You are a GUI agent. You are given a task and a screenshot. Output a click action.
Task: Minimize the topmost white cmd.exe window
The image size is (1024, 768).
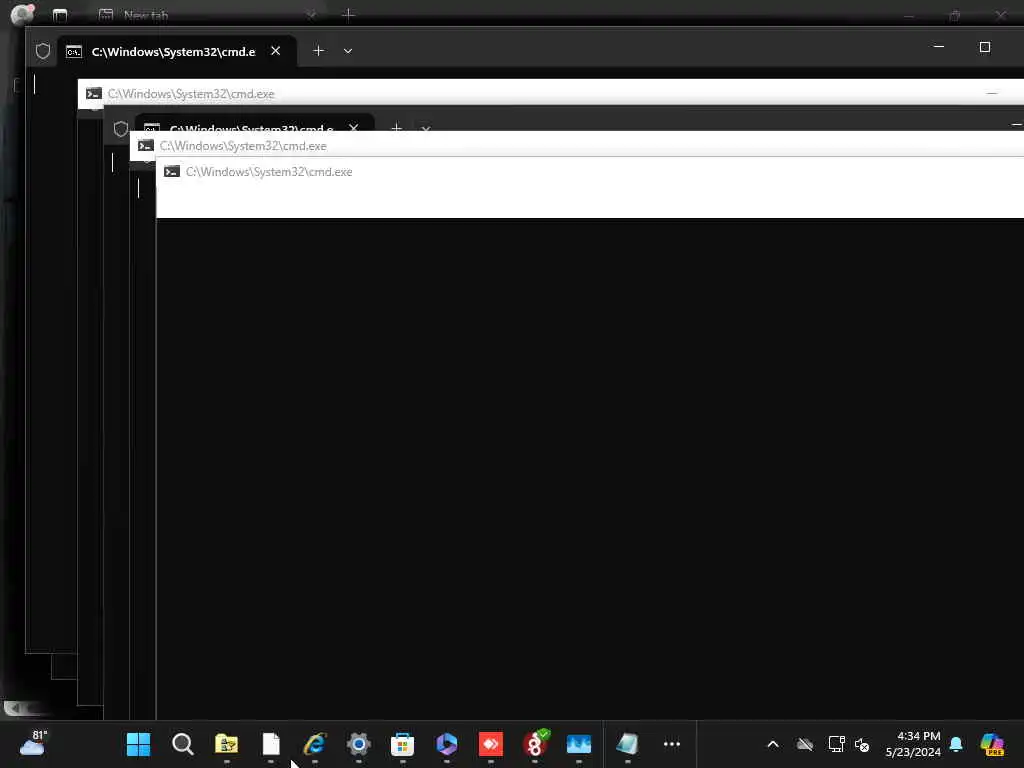pyautogui.click(x=991, y=94)
